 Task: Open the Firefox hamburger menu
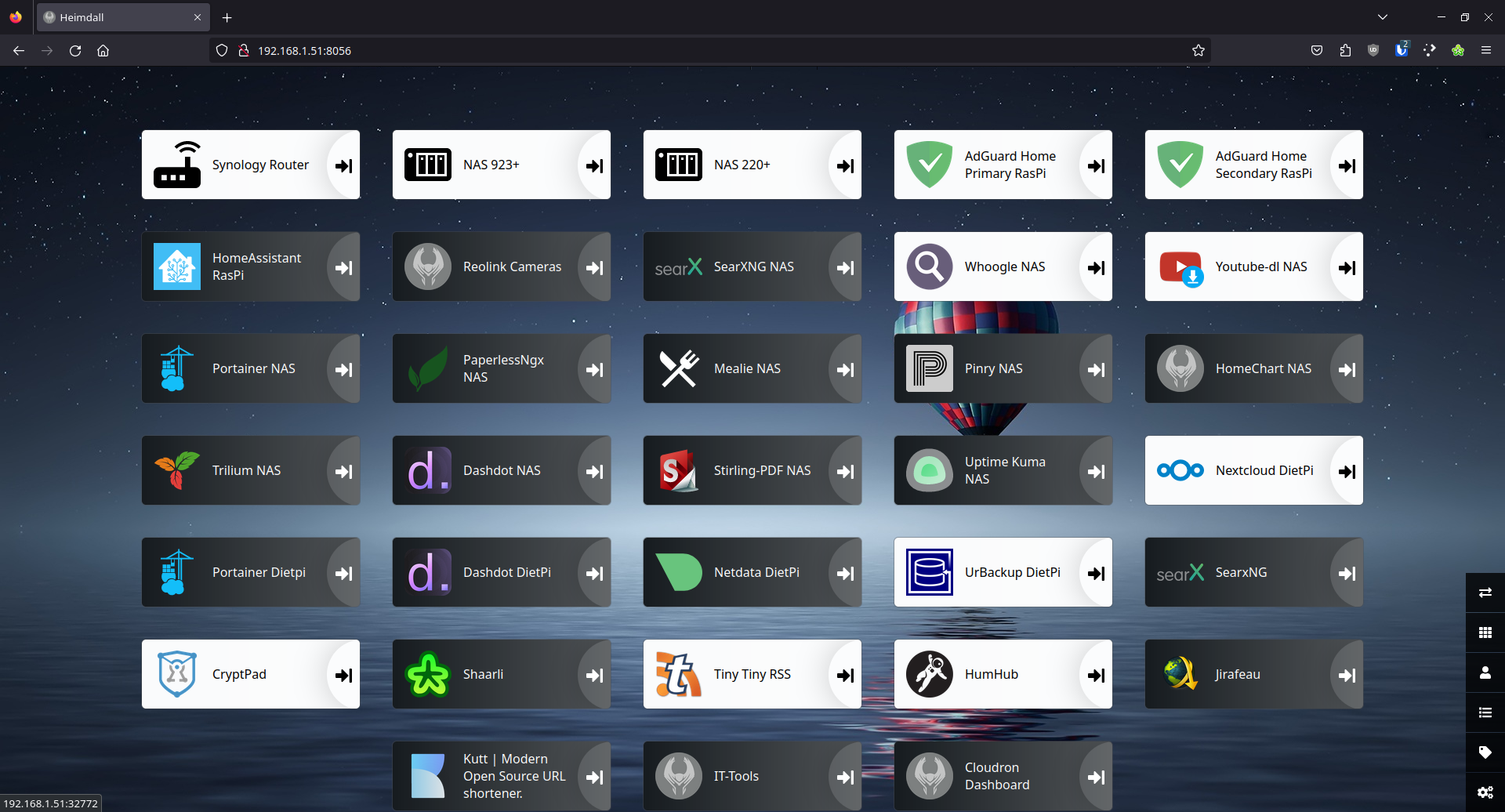tap(1485, 50)
